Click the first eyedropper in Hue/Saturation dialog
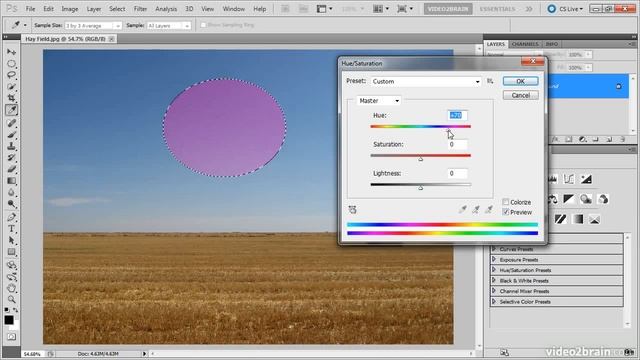This screenshot has height=360, width=640. 462,209
